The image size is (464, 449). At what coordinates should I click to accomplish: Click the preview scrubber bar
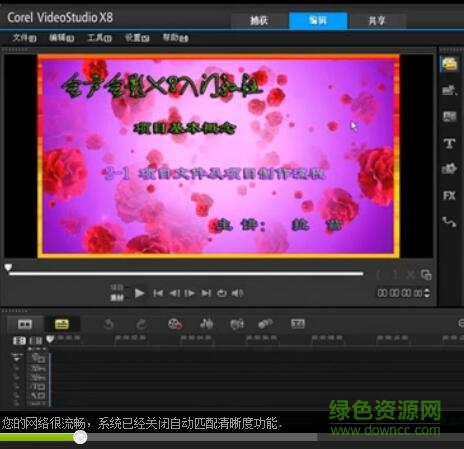click(x=186, y=274)
